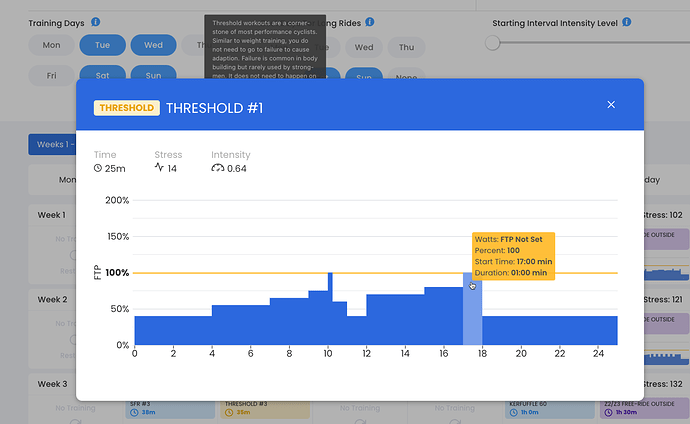Click the warm-up bar at chart start
The image size is (690, 424).
tap(173, 330)
